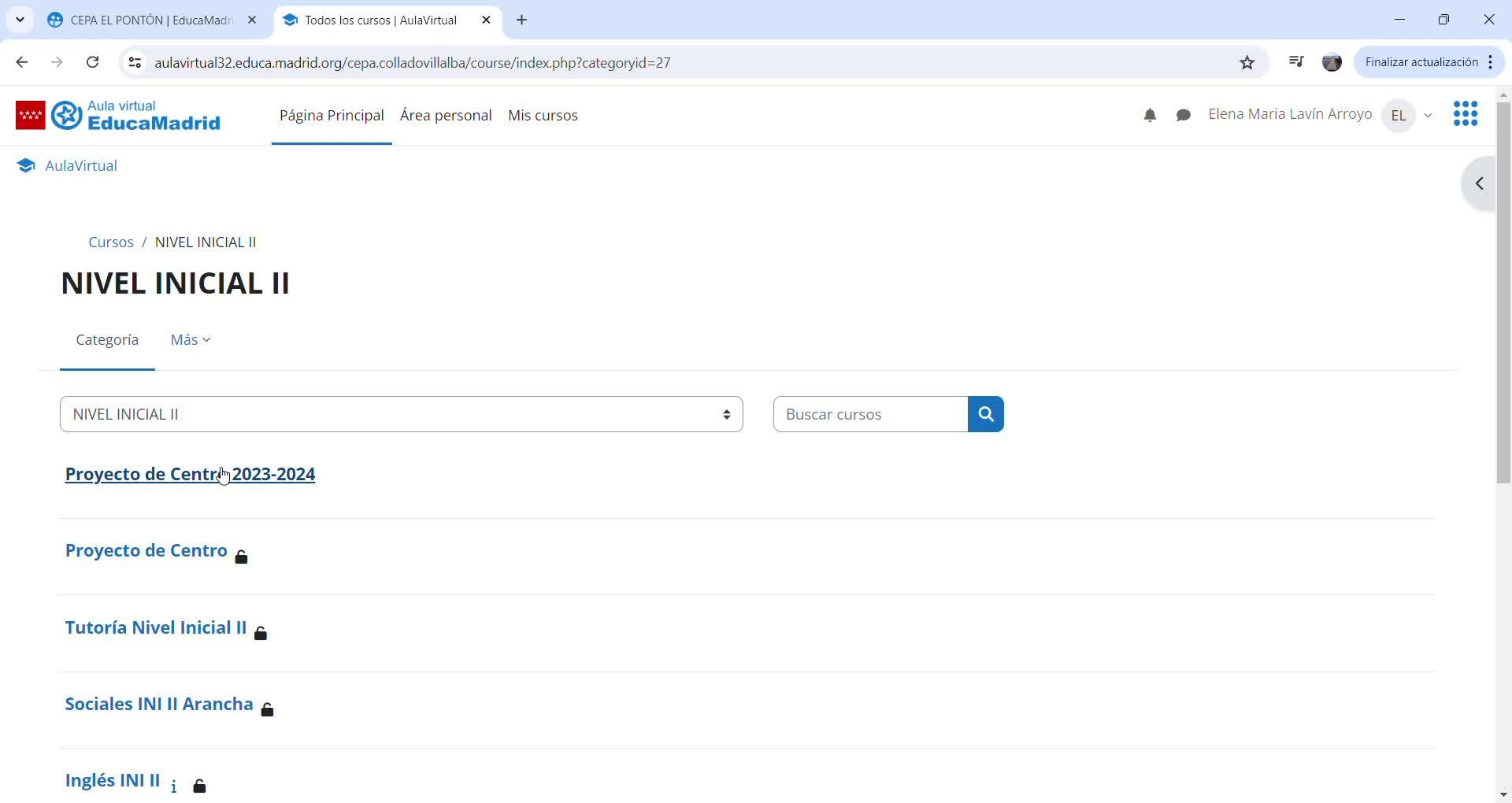Expand the right block drawer arrow

[x=1480, y=183]
